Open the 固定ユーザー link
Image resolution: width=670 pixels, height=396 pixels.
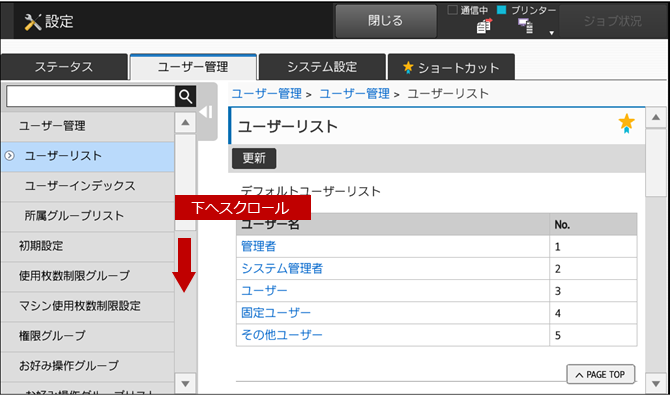tap(276, 313)
